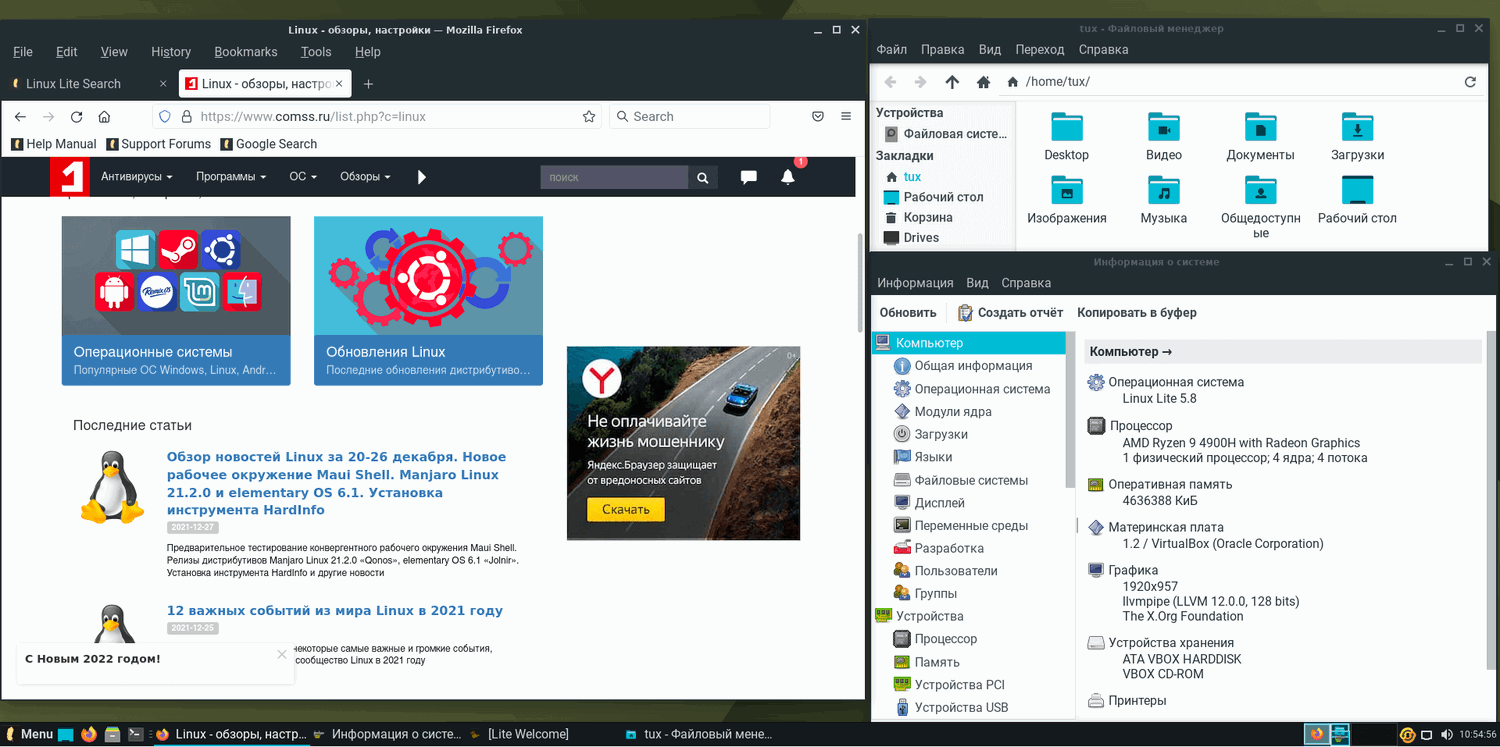
Task: Open Firefox History menu
Action: (171, 52)
